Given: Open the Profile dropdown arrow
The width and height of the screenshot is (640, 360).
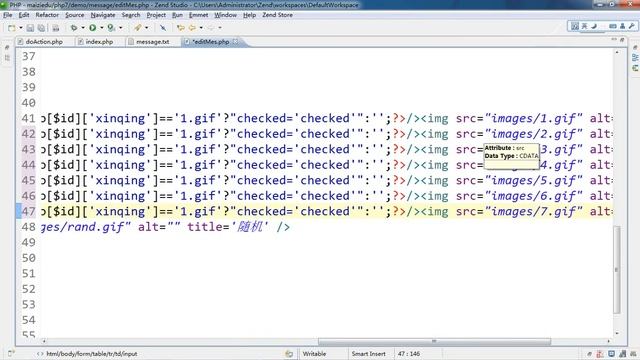Looking at the screenshot, I should coord(120,28).
